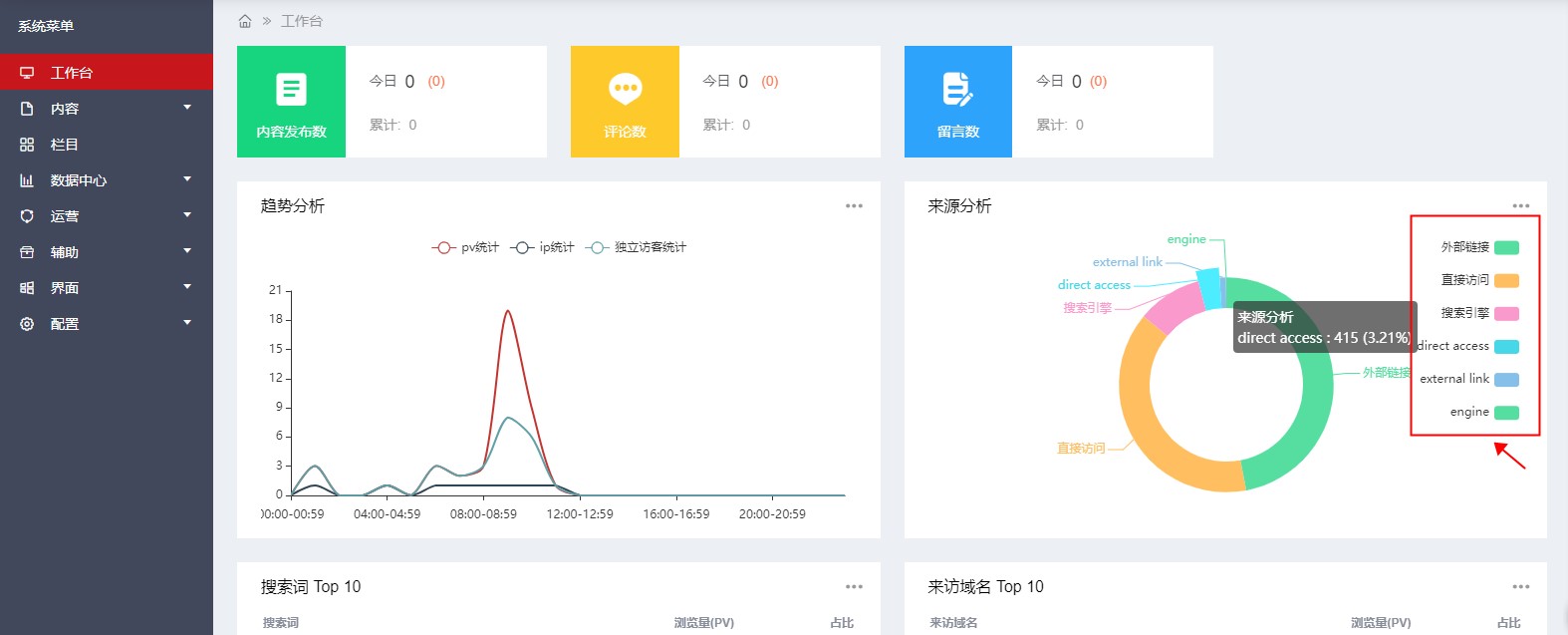This screenshot has height=635, width=1568.
Task: Click the 工作台 monitor icon in sidebar
Action: (27, 73)
